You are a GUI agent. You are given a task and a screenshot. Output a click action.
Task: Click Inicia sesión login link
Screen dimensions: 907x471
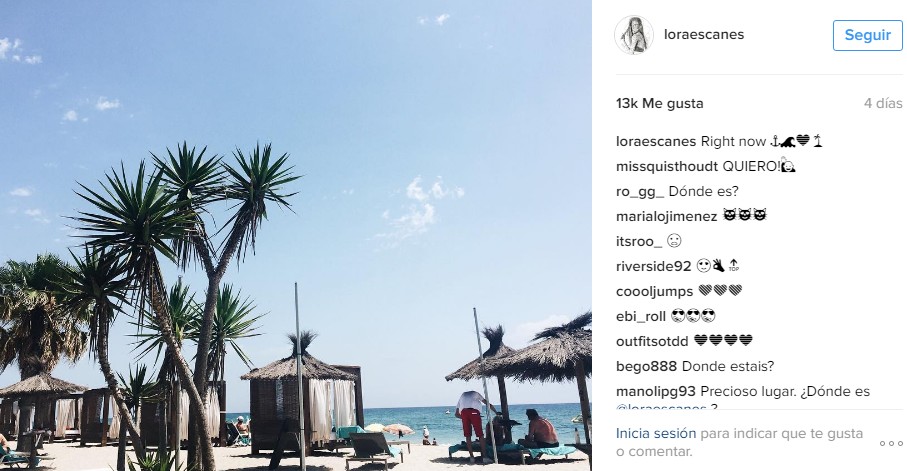pyautogui.click(x=656, y=433)
